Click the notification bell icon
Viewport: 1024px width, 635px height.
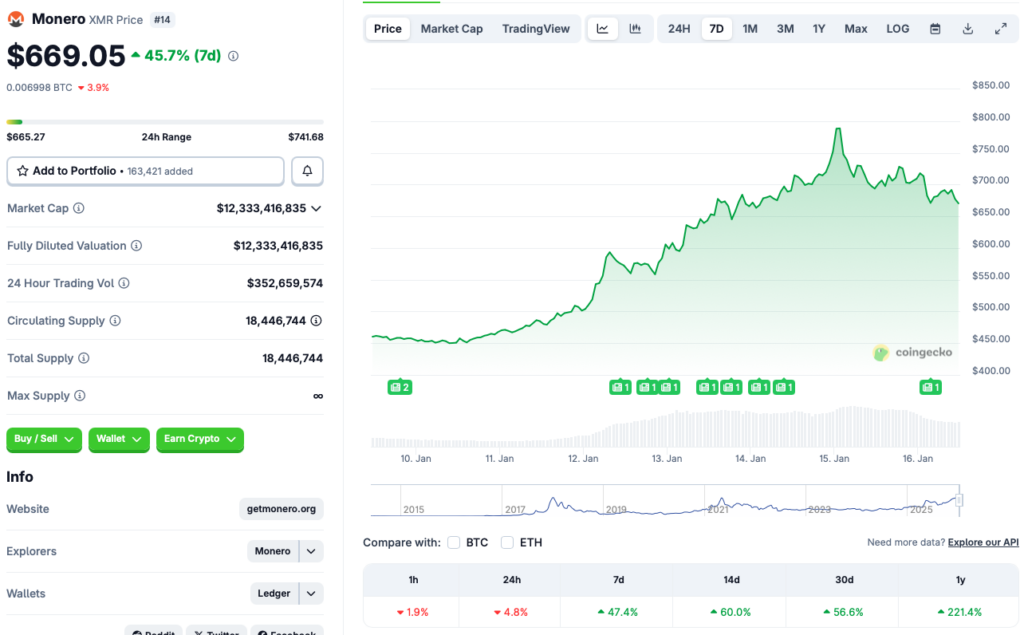(307, 171)
